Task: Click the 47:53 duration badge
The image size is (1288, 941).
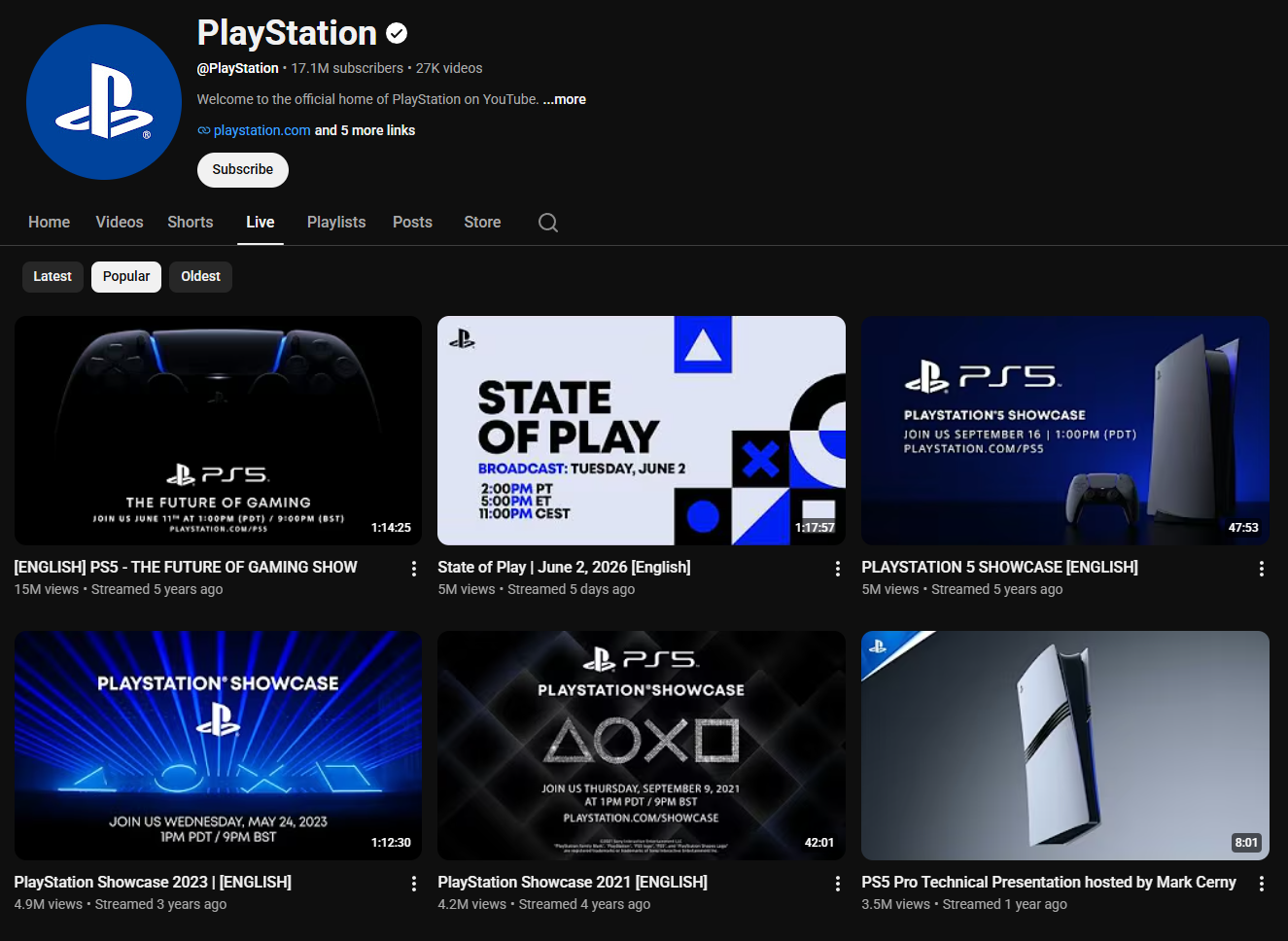Action: coord(1243,528)
